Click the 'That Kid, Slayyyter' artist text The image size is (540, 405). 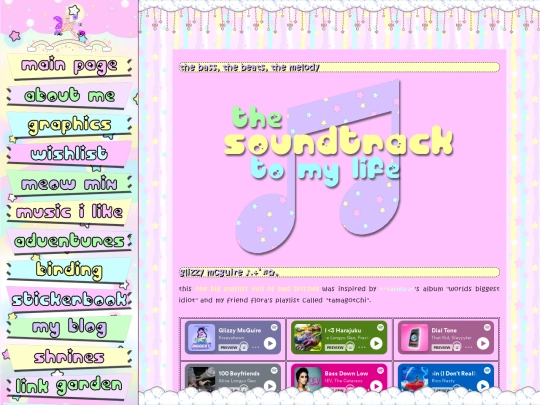[451, 338]
